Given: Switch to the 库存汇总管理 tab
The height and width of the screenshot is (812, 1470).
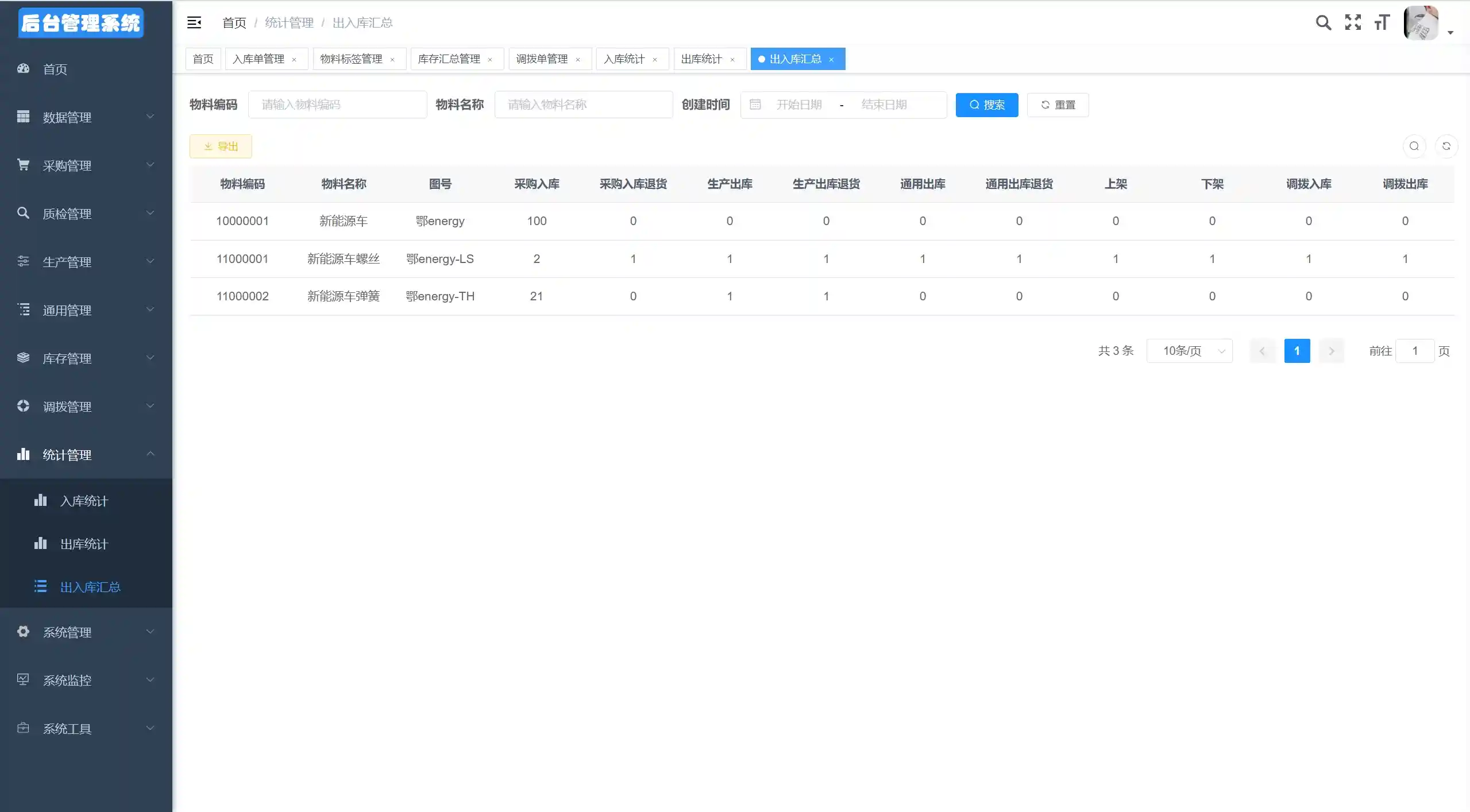Looking at the screenshot, I should point(449,59).
